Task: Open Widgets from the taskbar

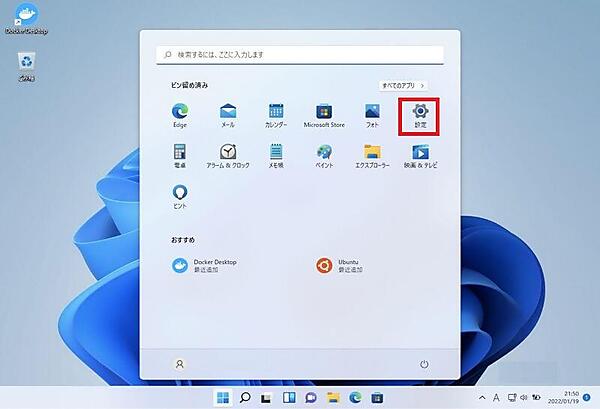Action: [289, 398]
